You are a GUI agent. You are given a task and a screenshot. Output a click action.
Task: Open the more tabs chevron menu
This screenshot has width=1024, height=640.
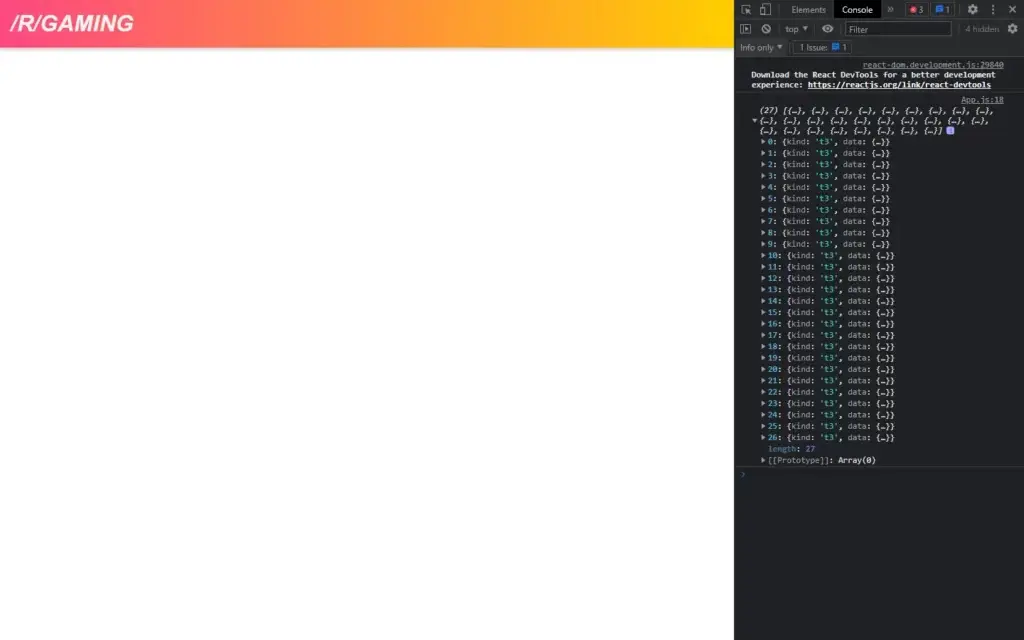pyautogui.click(x=889, y=9)
